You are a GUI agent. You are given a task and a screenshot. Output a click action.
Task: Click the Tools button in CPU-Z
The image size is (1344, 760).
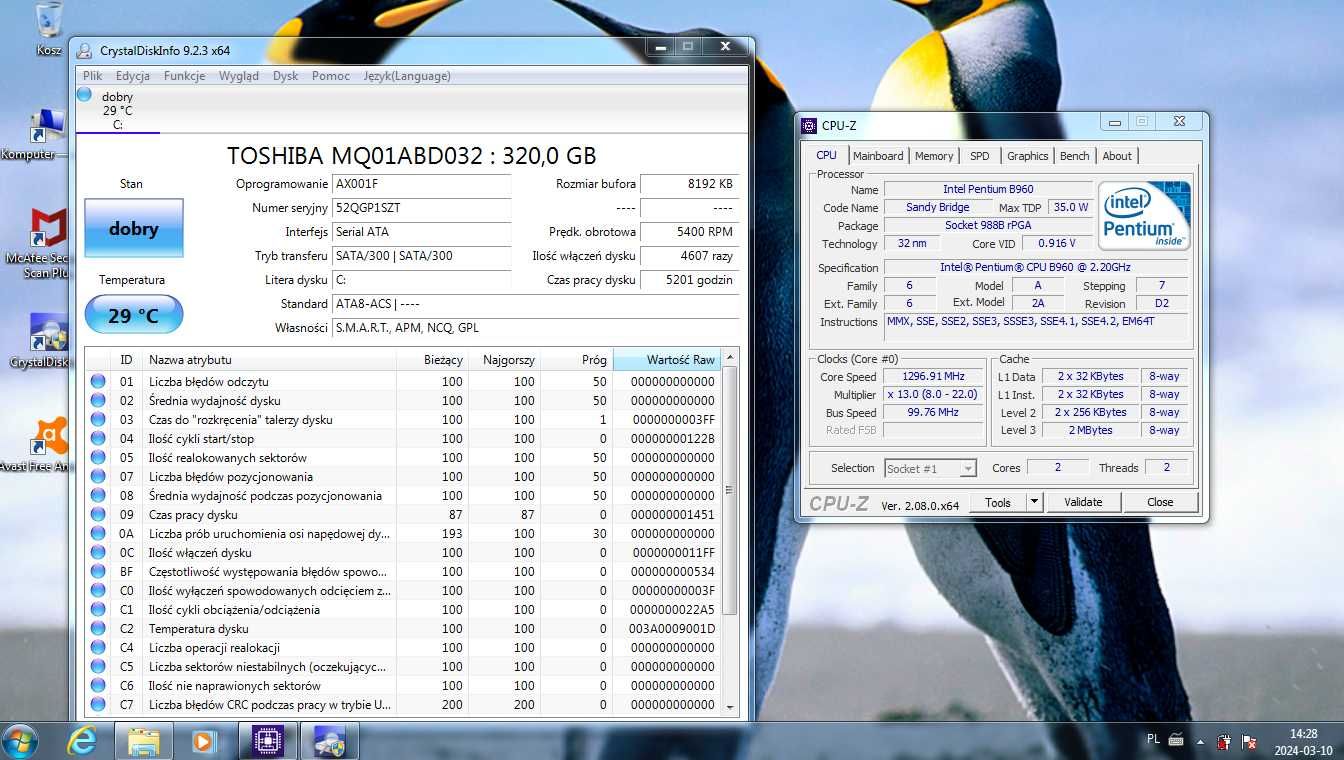(x=998, y=503)
